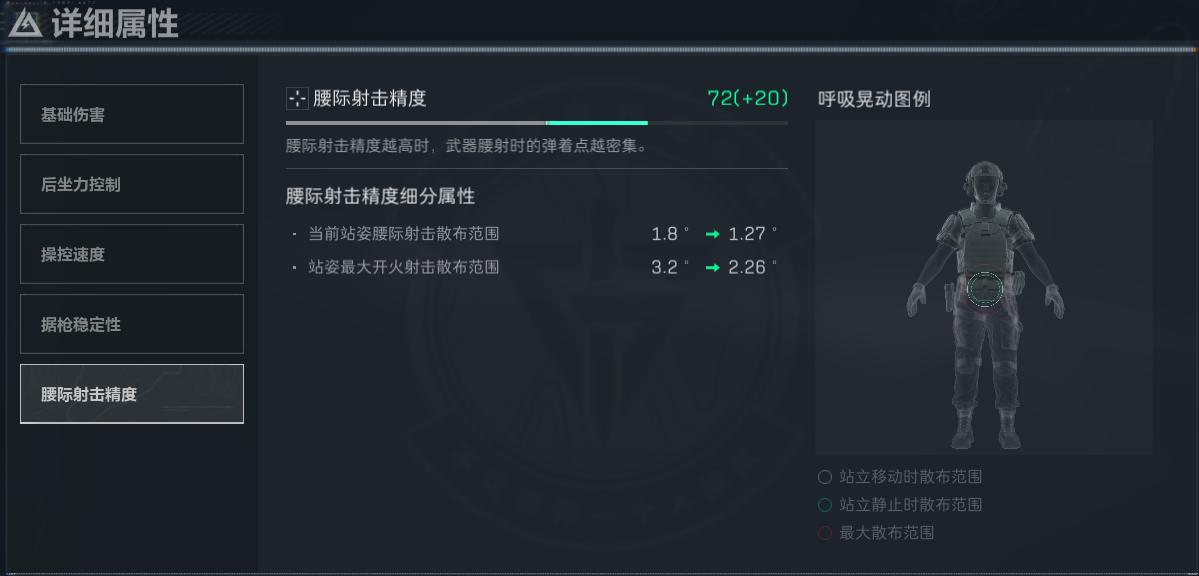1199x576 pixels.
Task: Select the 操控速度 tab
Action: [132, 254]
